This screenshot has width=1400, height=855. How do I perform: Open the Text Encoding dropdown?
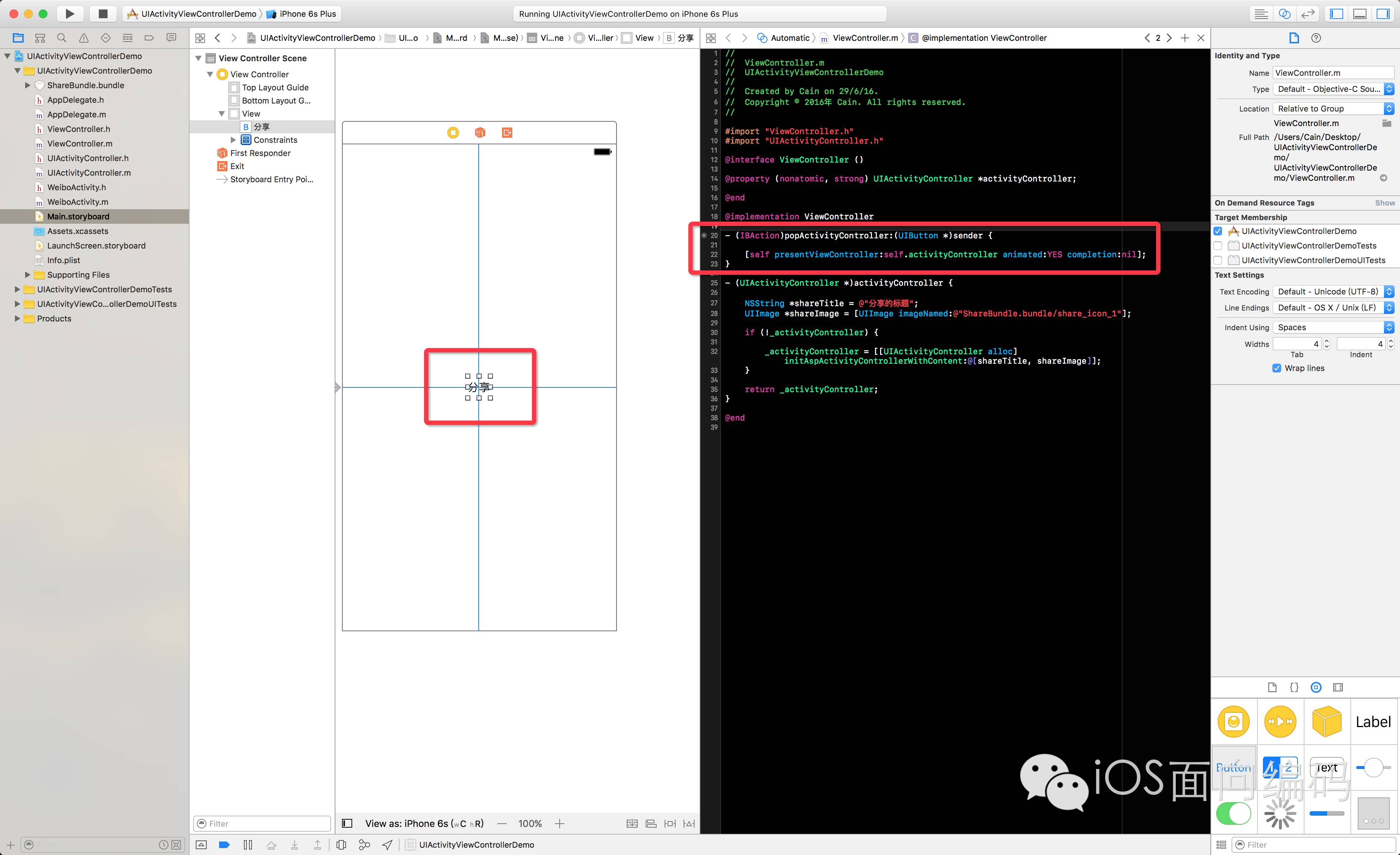point(1333,292)
